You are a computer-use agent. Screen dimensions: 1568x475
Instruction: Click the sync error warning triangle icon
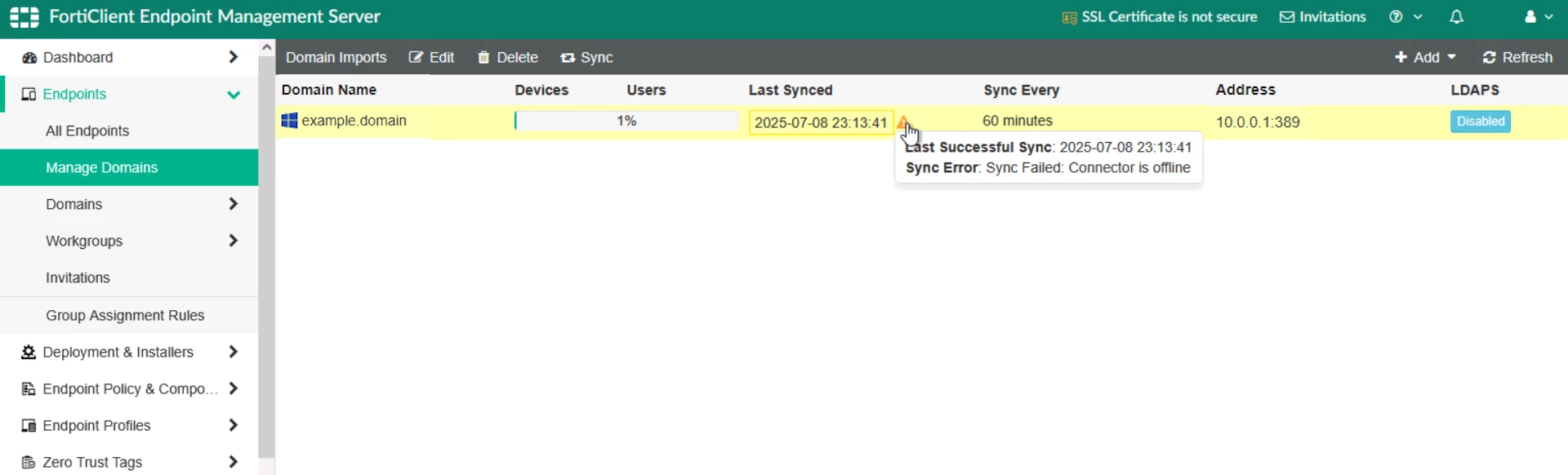click(903, 122)
